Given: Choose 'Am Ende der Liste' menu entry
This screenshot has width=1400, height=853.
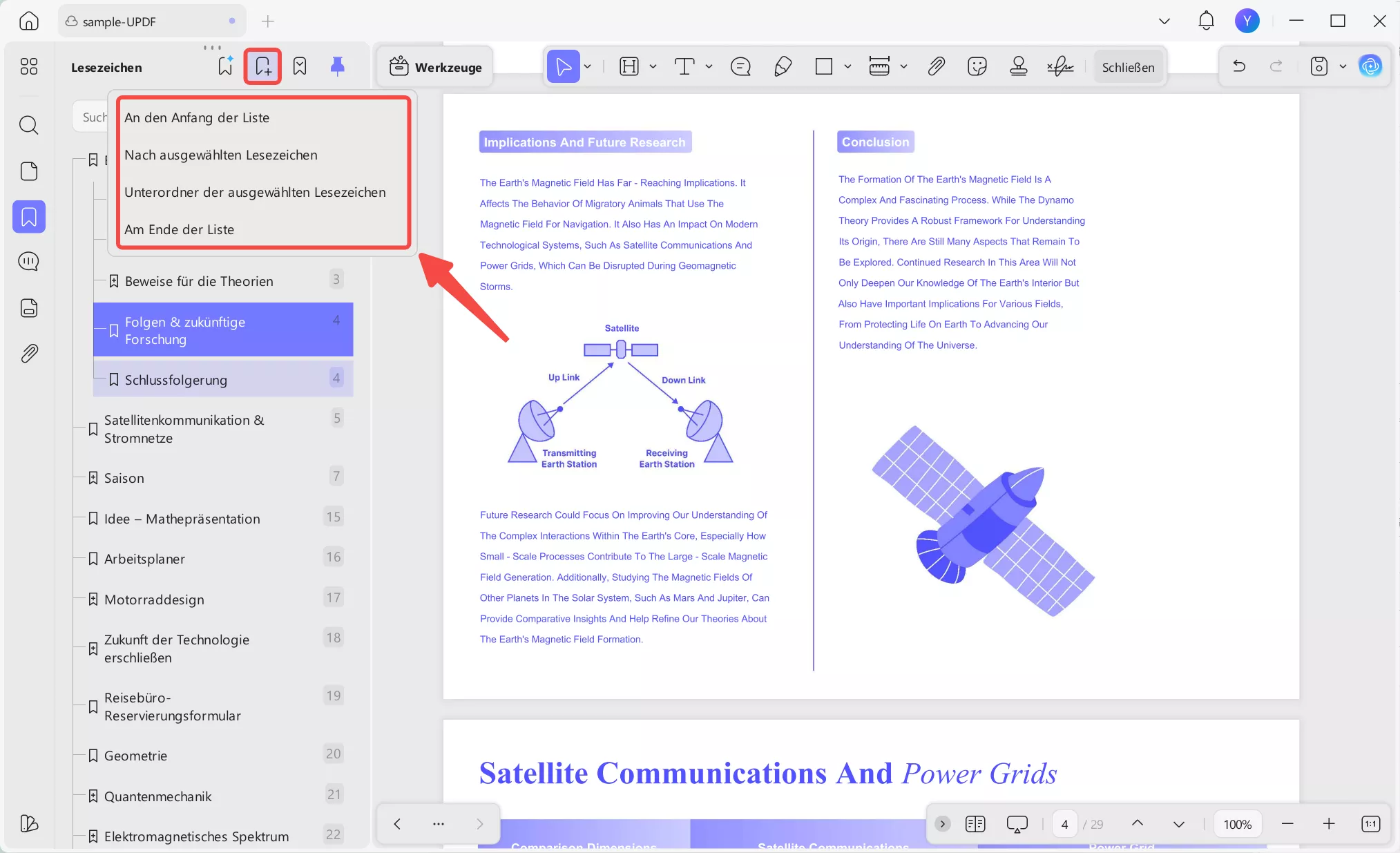Looking at the screenshot, I should point(180,229).
